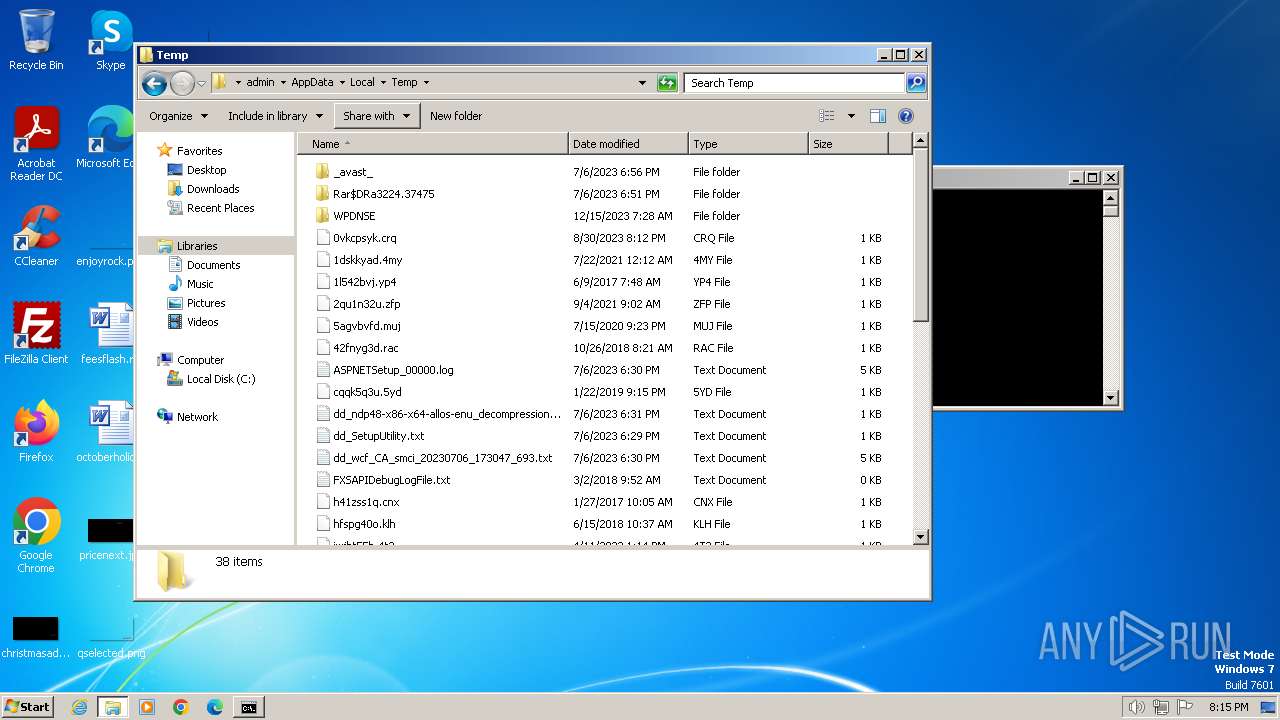Screen dimensions: 1280x720
Task: Click the search magnifier icon
Action: pyautogui.click(x=916, y=83)
